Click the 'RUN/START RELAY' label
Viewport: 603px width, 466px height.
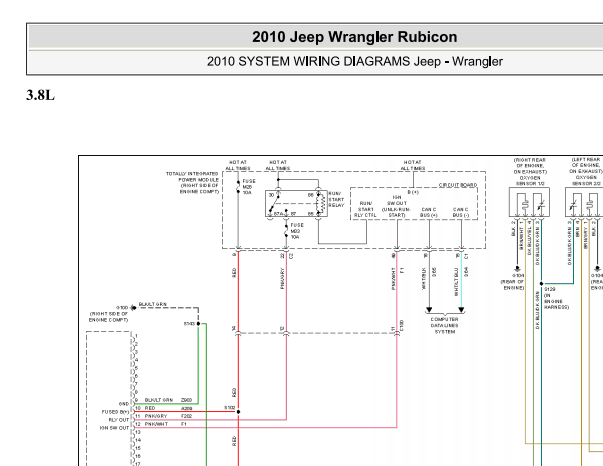click(336, 200)
